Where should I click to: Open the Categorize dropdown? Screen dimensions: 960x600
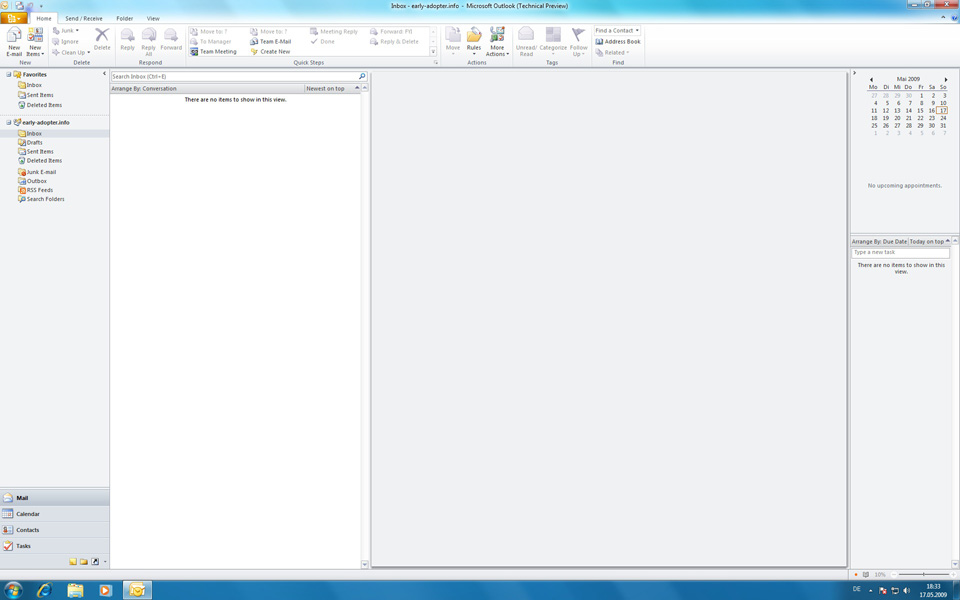[x=553, y=42]
